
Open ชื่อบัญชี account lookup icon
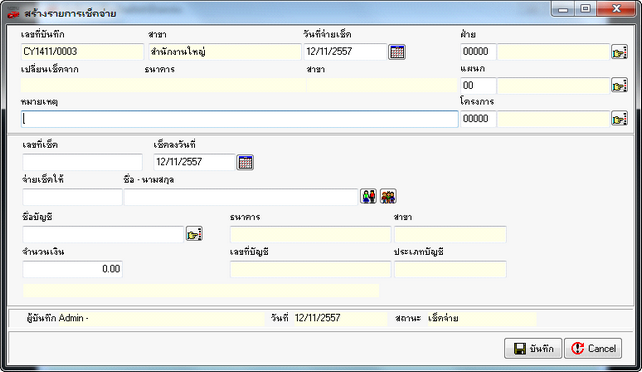(194, 234)
